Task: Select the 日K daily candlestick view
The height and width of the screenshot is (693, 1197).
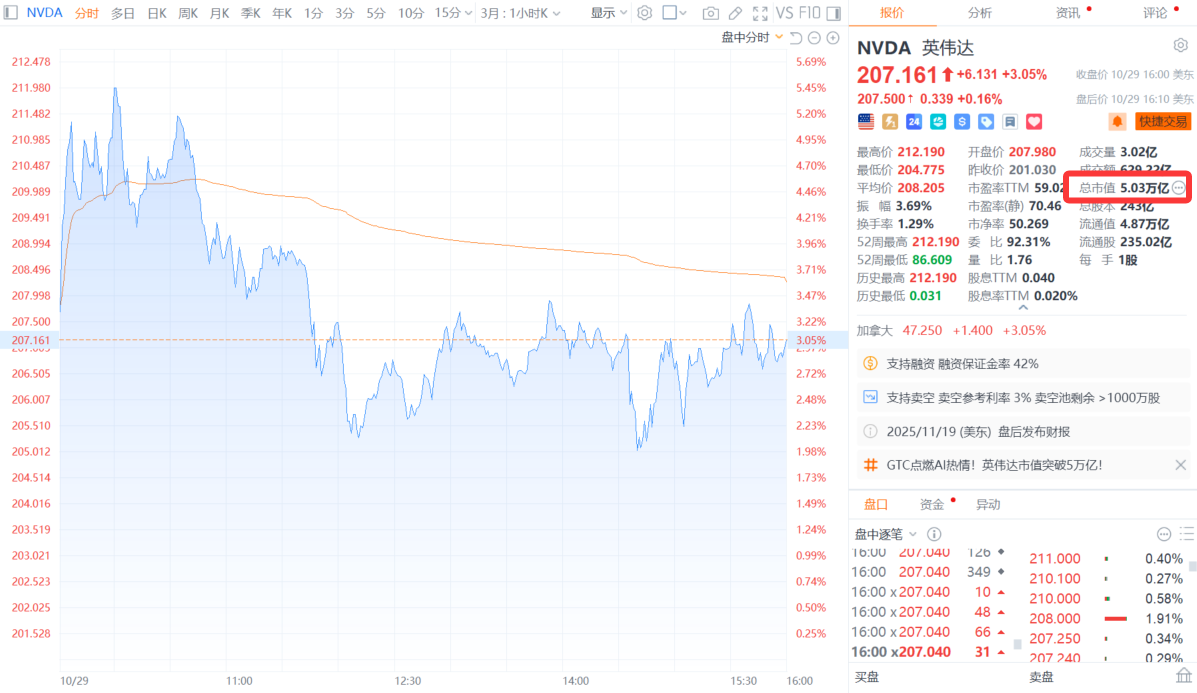Action: (156, 13)
